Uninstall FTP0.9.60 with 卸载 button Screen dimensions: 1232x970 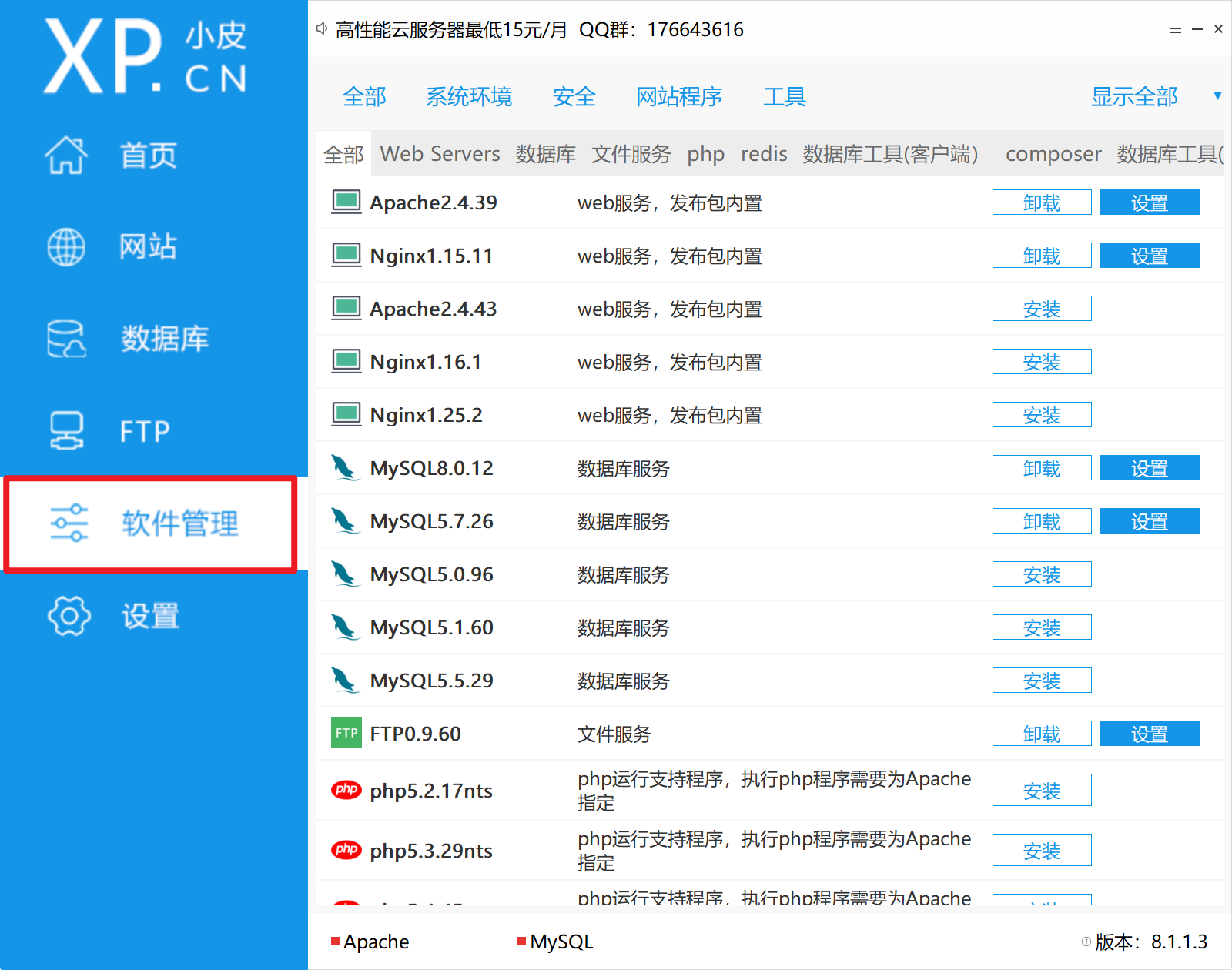pos(1042,734)
